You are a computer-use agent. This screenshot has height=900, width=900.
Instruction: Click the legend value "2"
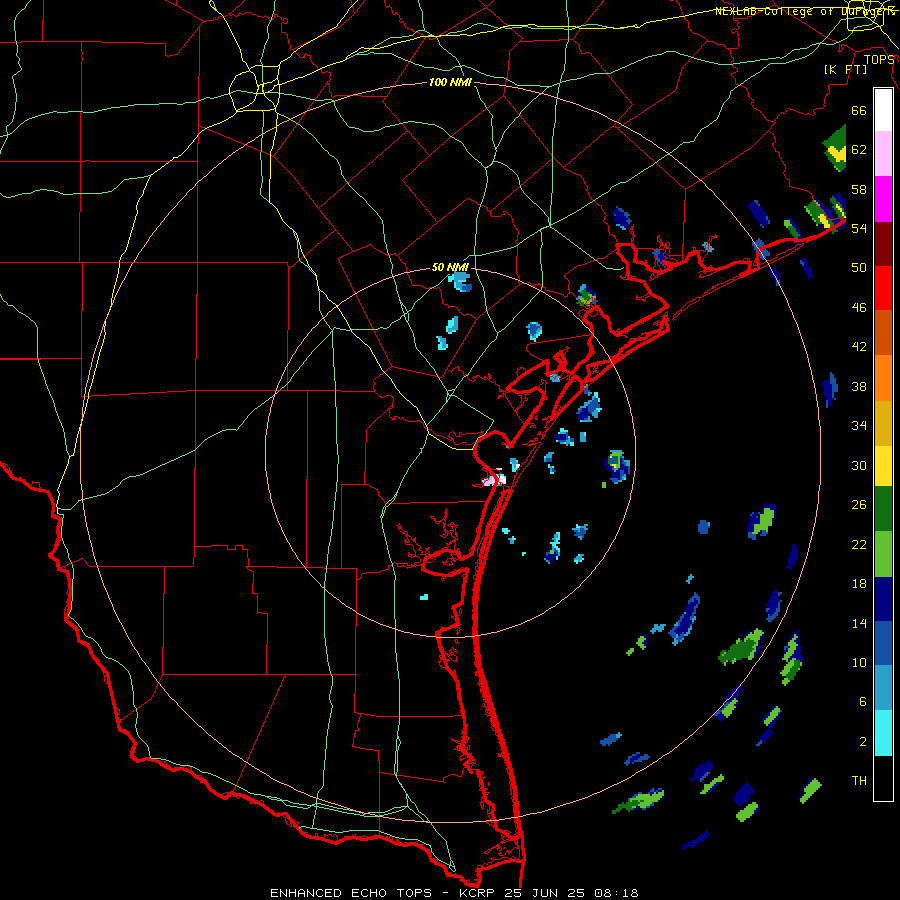pyautogui.click(x=863, y=742)
